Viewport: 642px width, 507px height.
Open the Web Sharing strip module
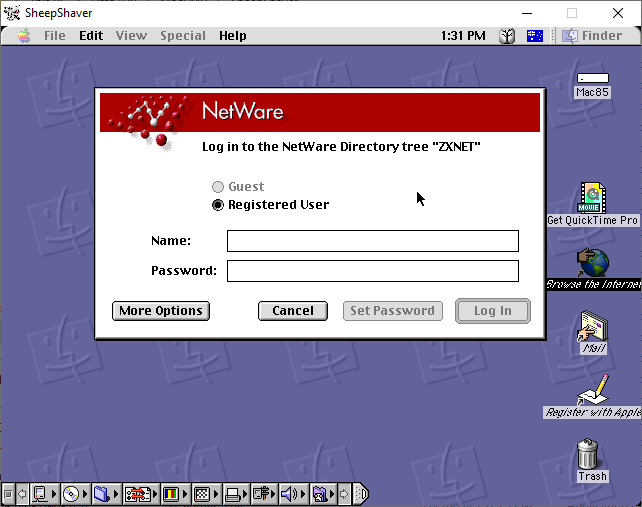click(323, 494)
